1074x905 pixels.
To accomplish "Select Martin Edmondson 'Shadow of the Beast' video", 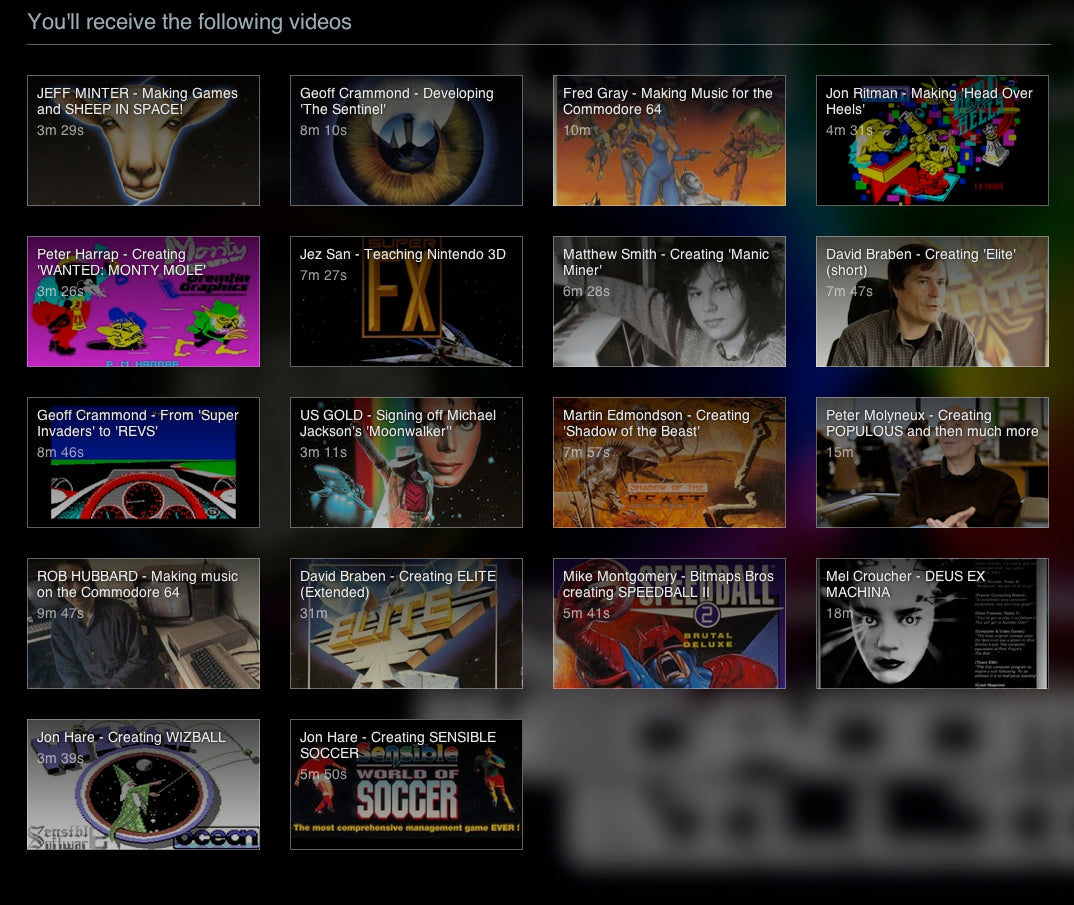I will pos(669,463).
